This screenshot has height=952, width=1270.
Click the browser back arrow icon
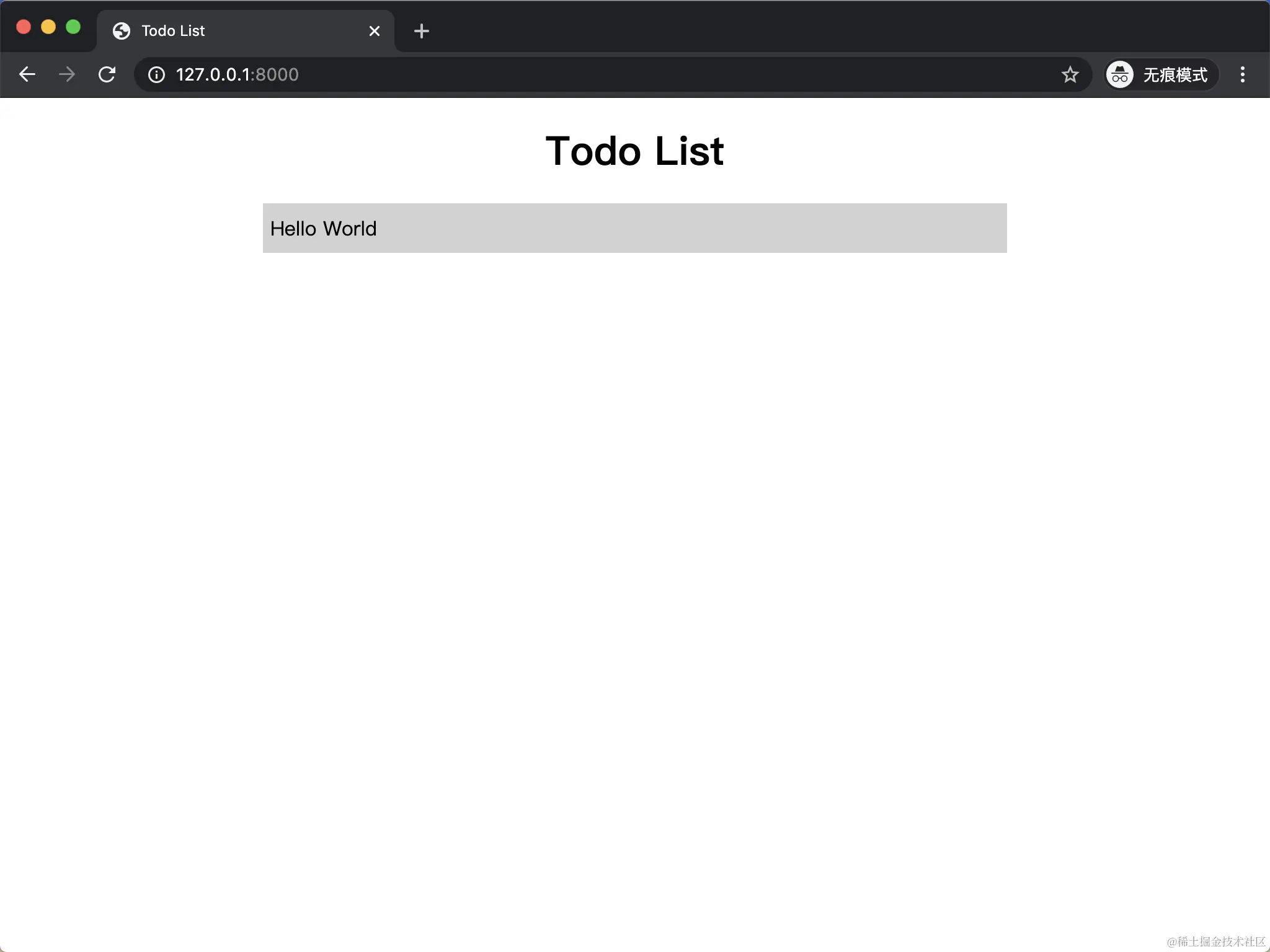click(27, 74)
